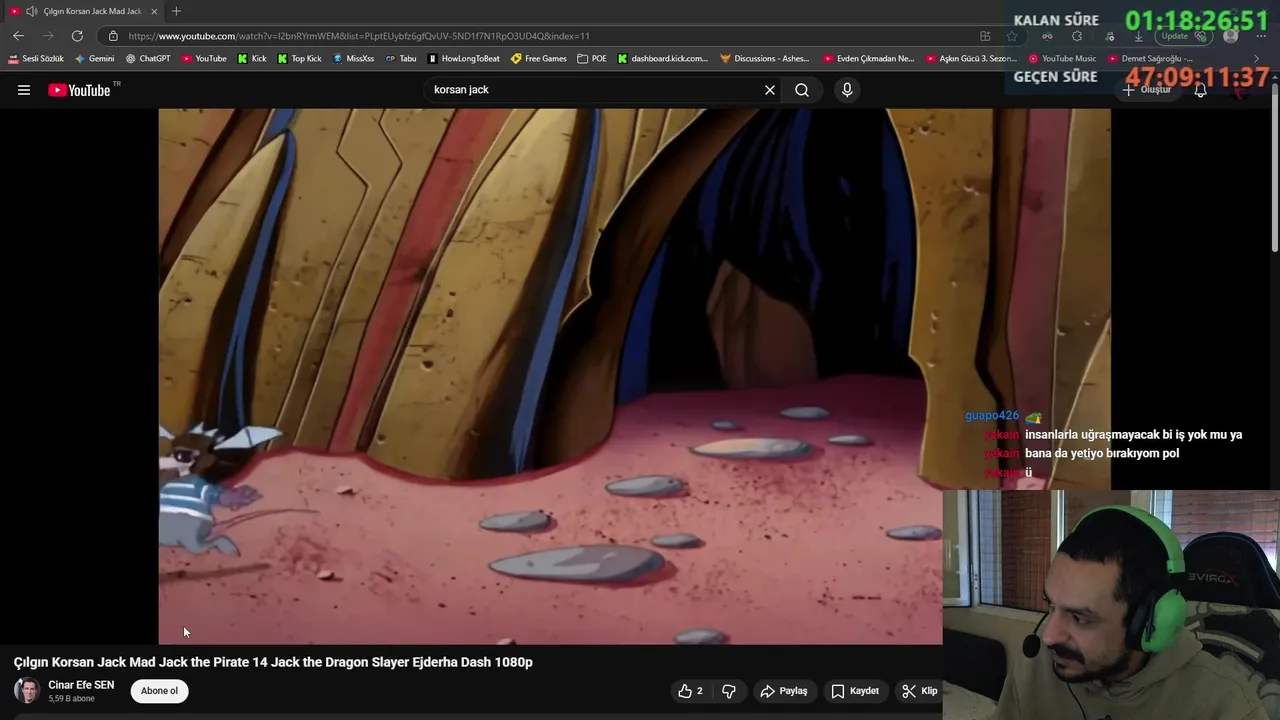This screenshot has height=720, width=1280.
Task: Show more bookmarks with the chevron
Action: 1257,59
